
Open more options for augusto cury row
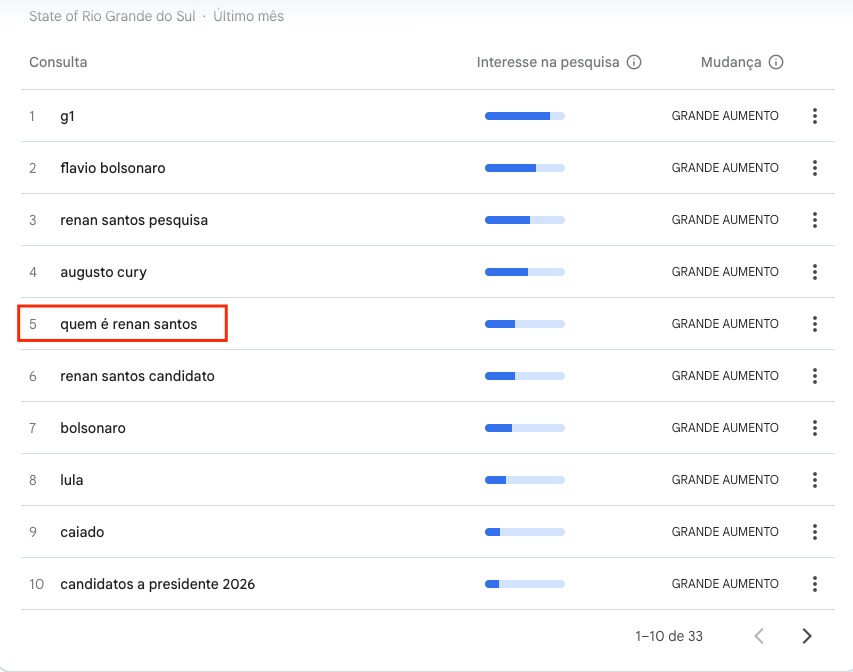click(814, 272)
